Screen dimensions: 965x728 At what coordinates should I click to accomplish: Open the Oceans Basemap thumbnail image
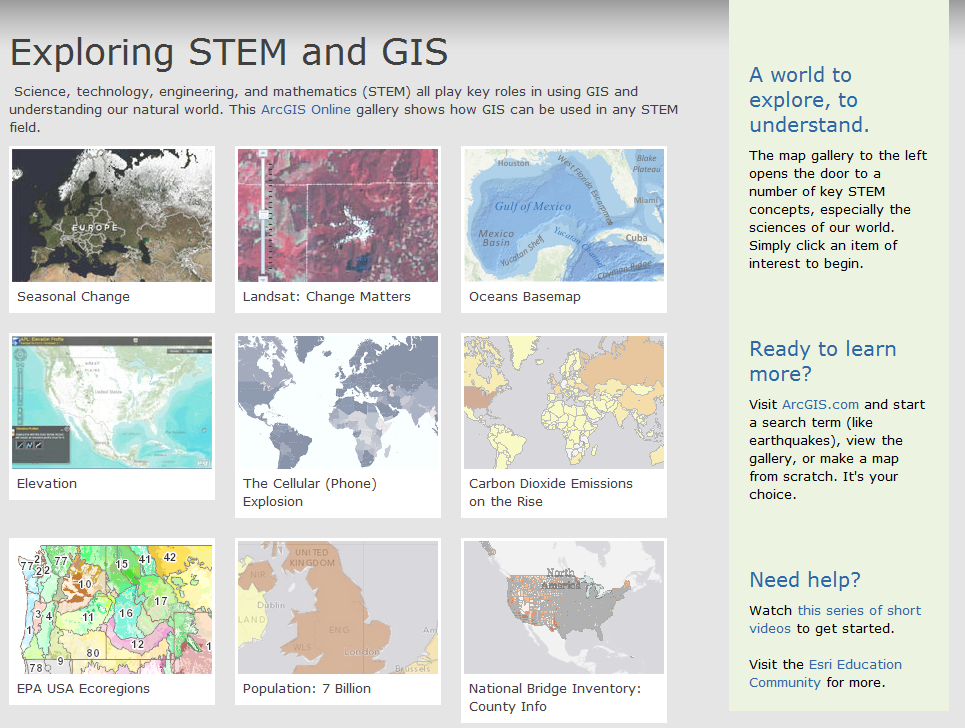(564, 215)
